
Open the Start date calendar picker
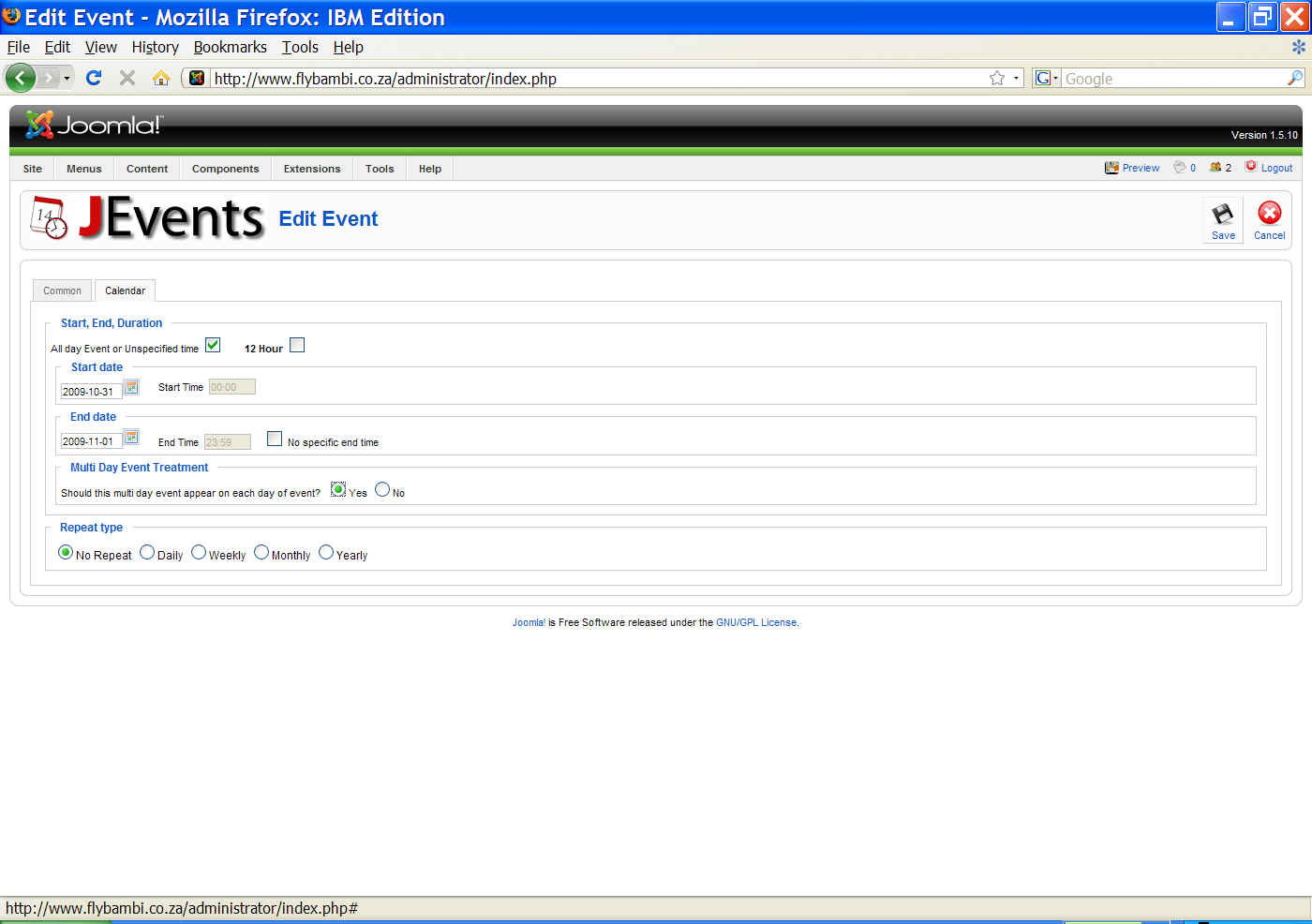132,387
